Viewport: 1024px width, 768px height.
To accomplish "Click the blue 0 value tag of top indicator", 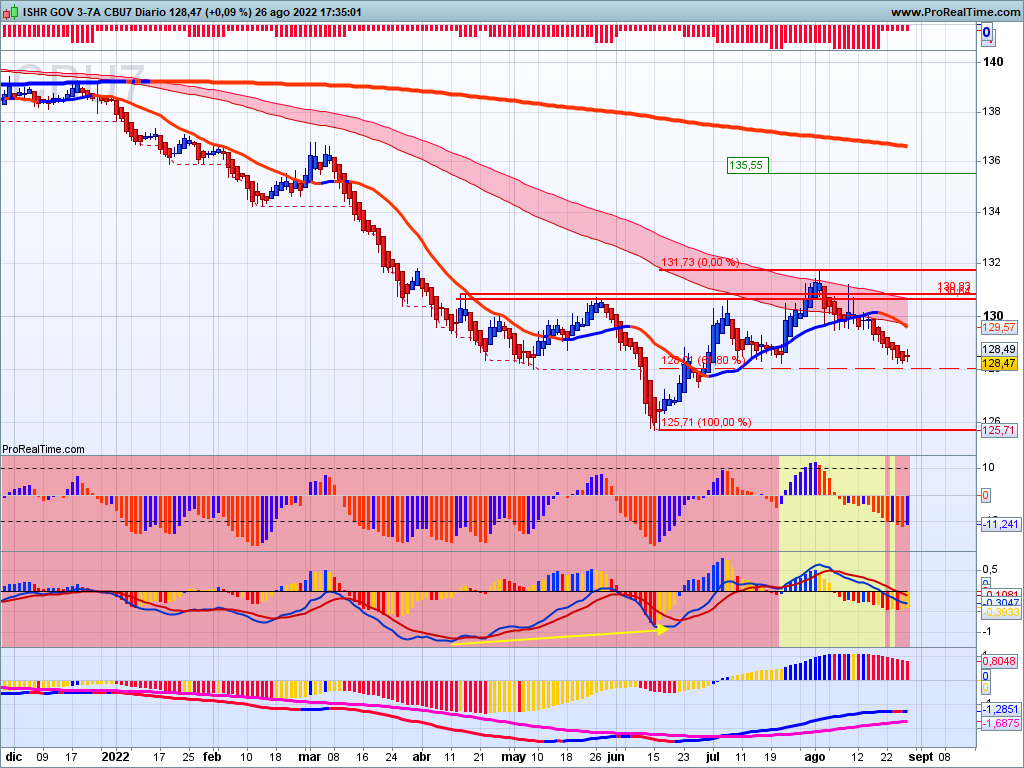I will [986, 32].
